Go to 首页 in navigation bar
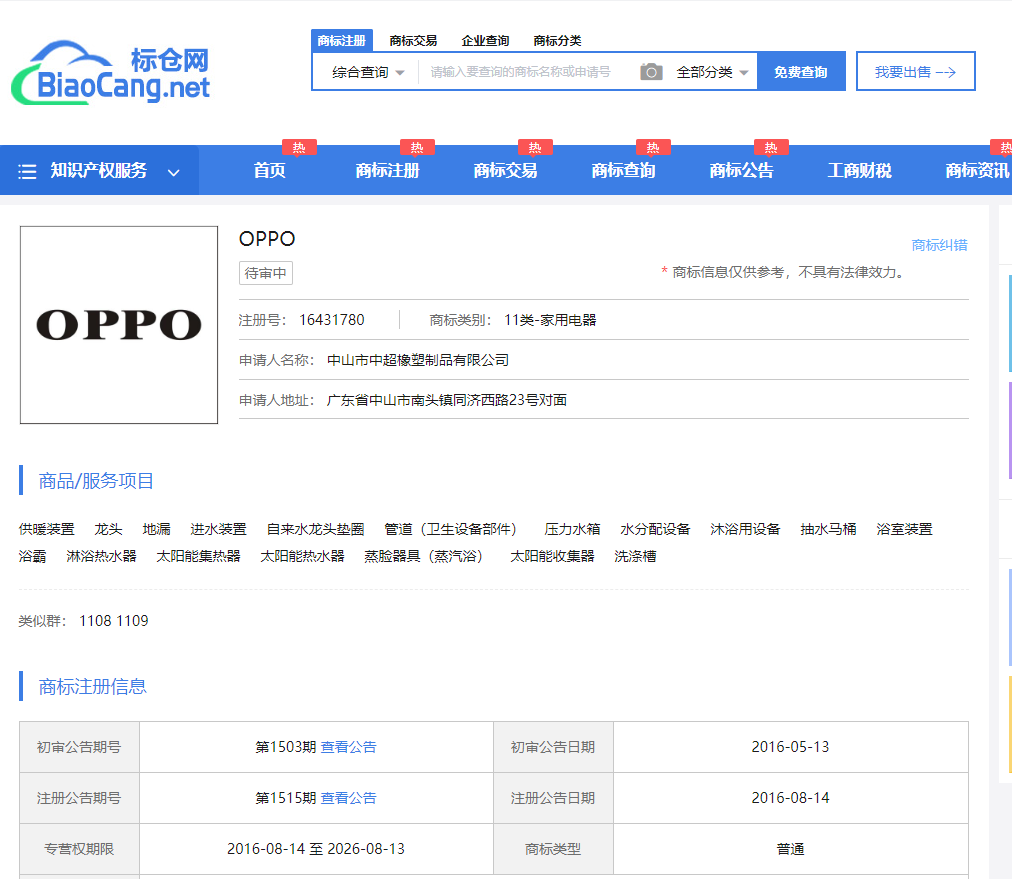Viewport: 1012px width, 879px height. [269, 170]
